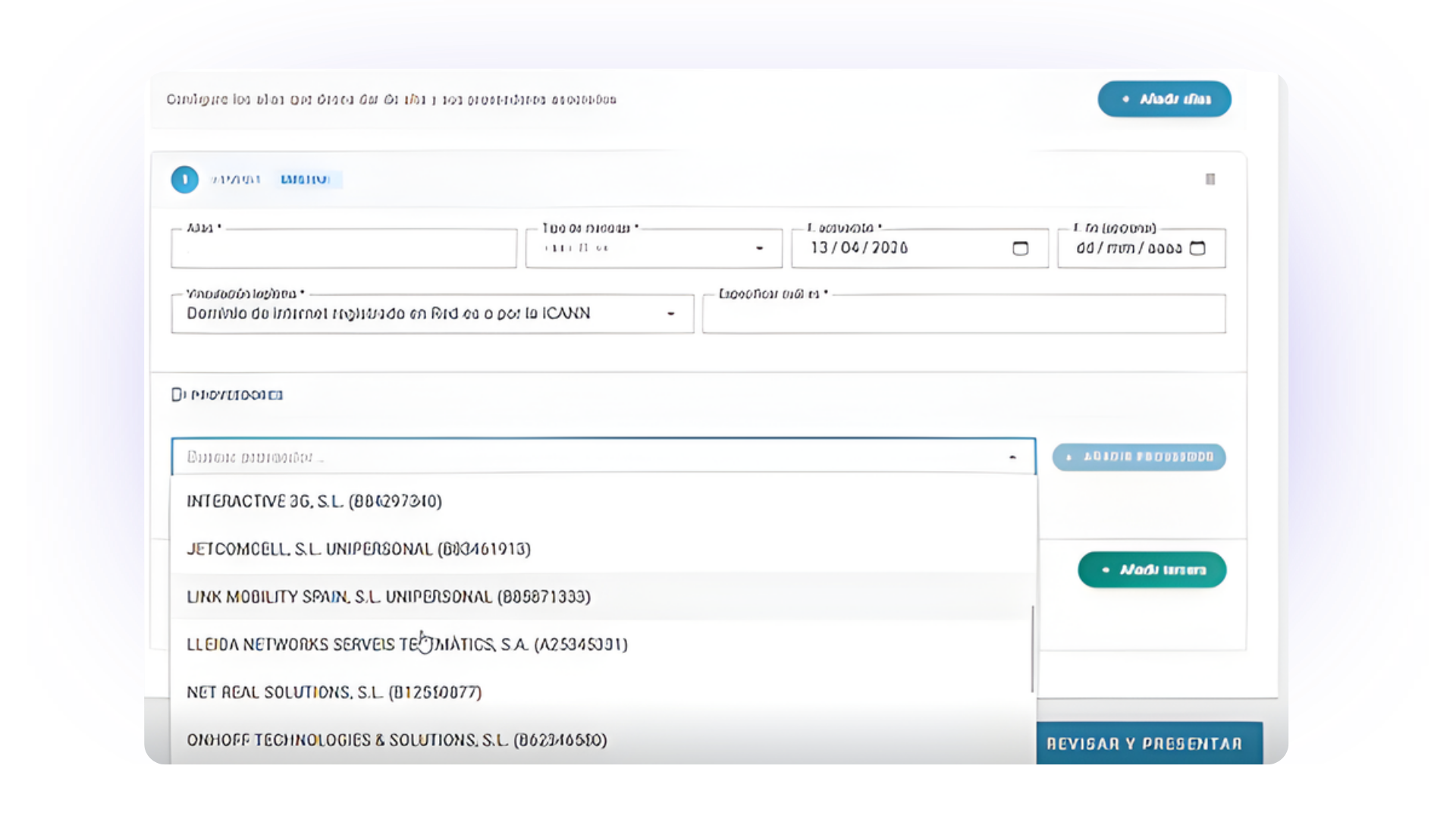Click the start date field showing 13/04/2026
The height and width of the screenshot is (819, 1456).
click(x=920, y=248)
